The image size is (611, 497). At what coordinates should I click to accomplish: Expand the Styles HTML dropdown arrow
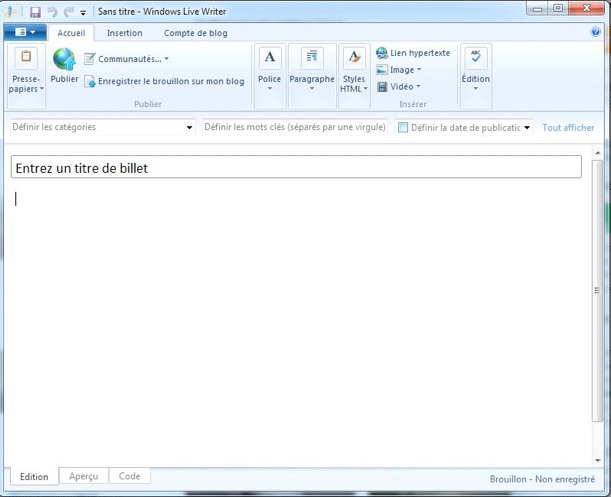coord(366,89)
